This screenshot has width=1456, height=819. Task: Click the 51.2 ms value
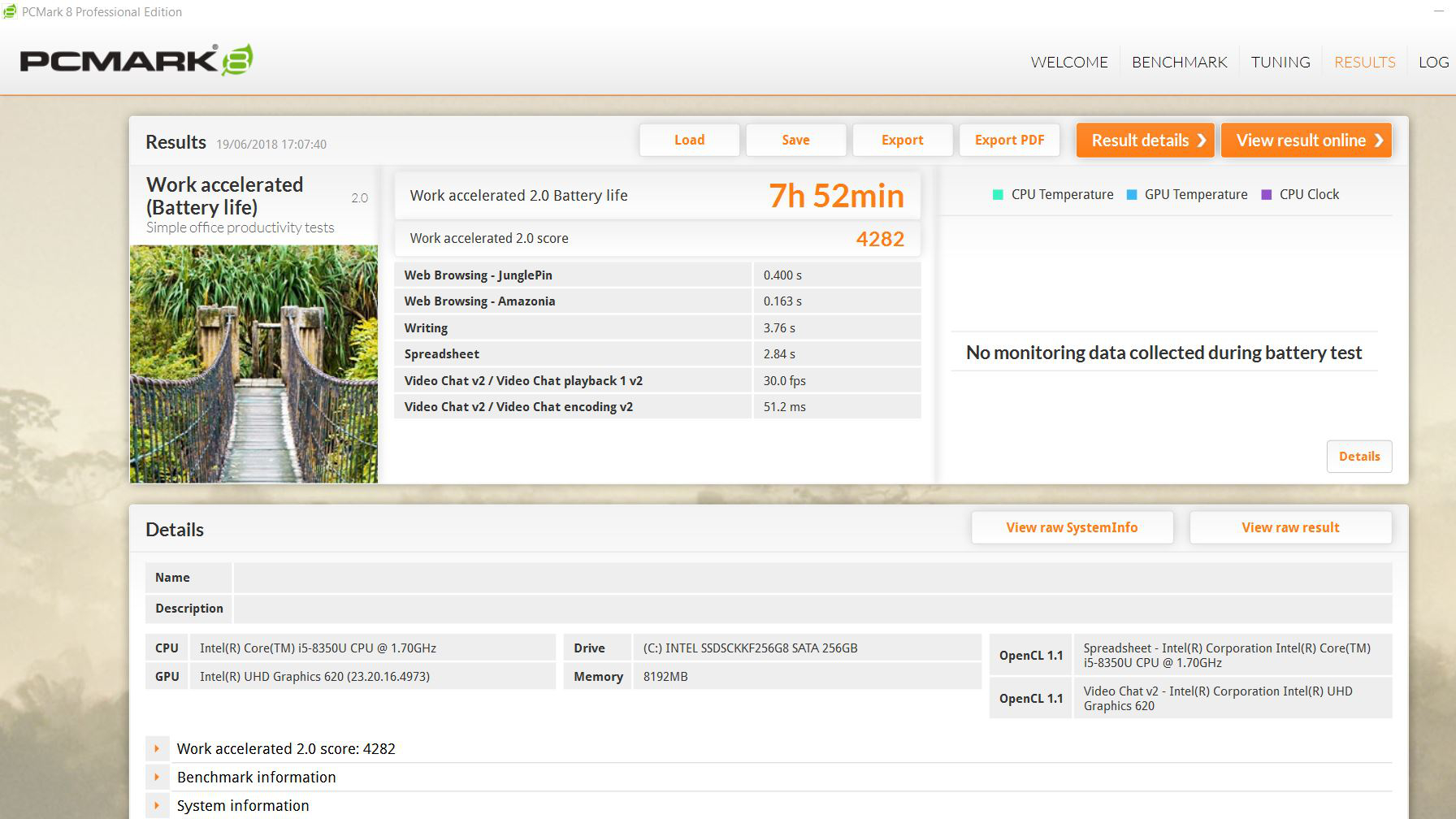click(785, 407)
